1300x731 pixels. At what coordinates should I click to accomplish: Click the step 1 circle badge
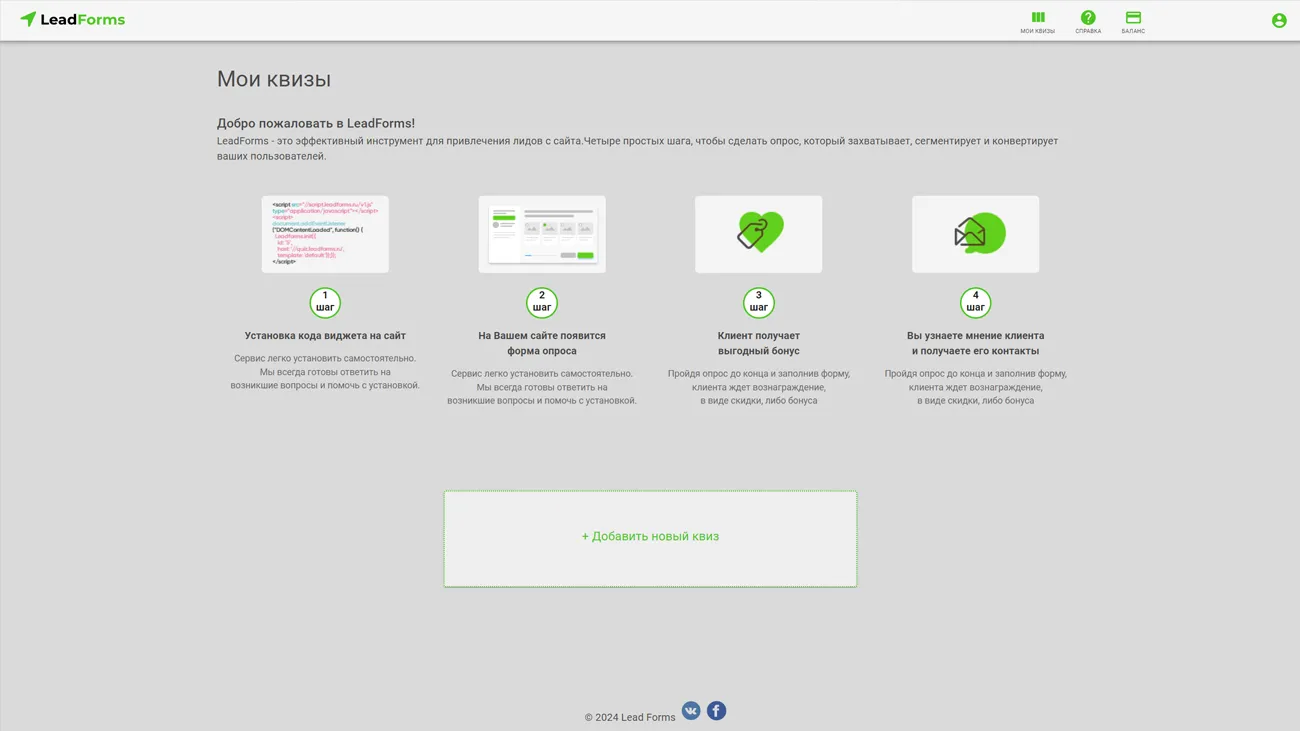click(x=325, y=302)
